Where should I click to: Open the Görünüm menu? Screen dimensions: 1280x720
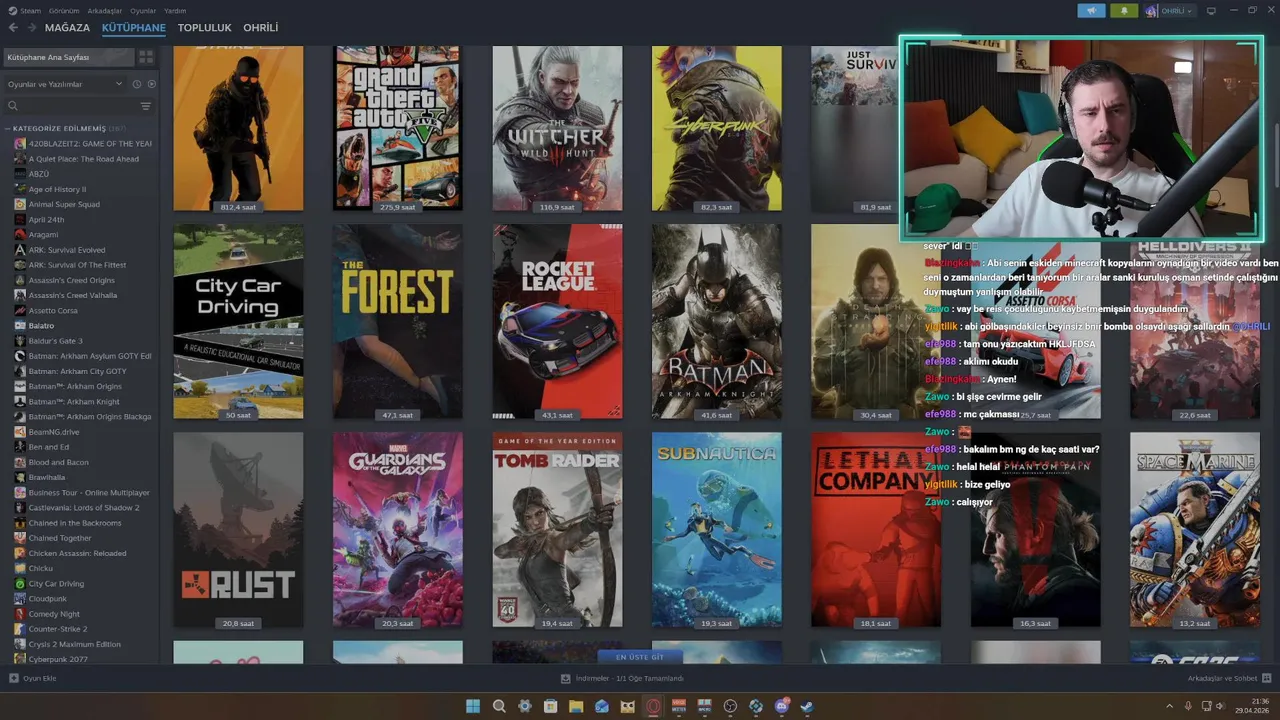point(64,11)
